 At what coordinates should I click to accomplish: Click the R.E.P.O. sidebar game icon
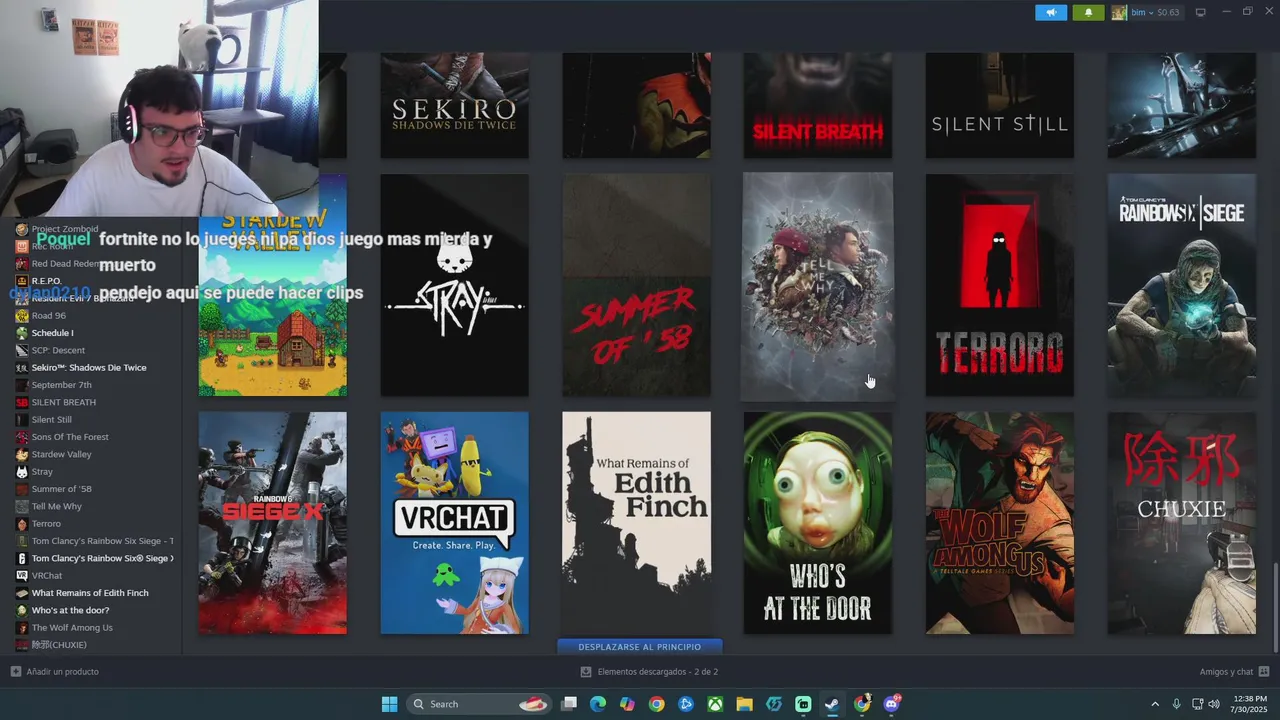22,281
